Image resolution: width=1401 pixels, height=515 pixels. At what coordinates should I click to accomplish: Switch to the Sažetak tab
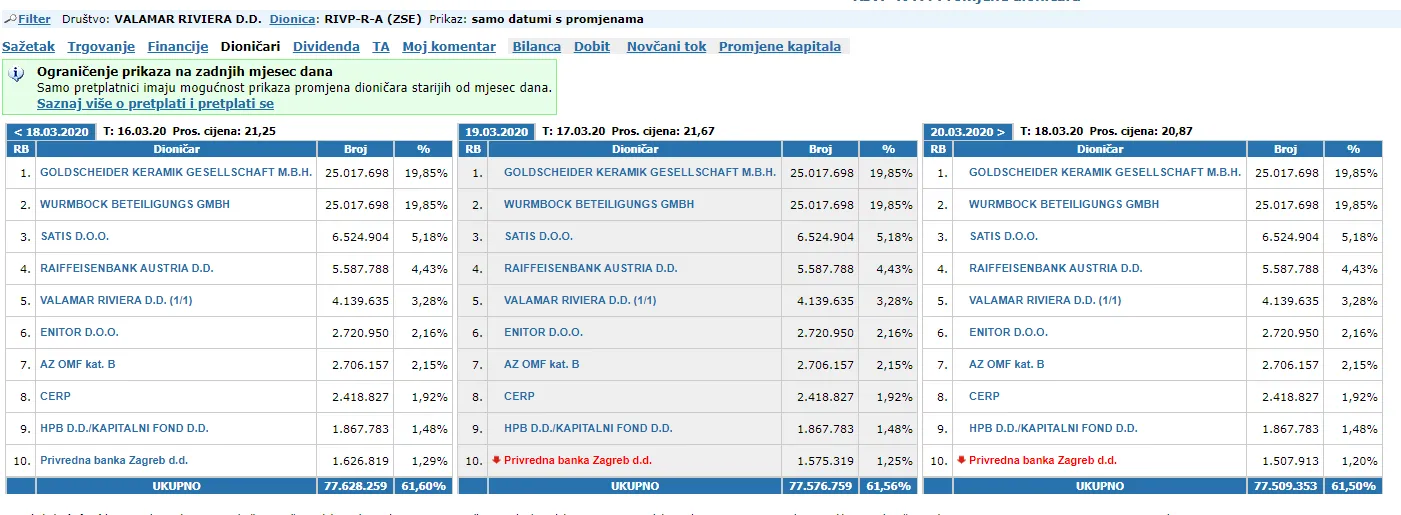tap(28, 46)
